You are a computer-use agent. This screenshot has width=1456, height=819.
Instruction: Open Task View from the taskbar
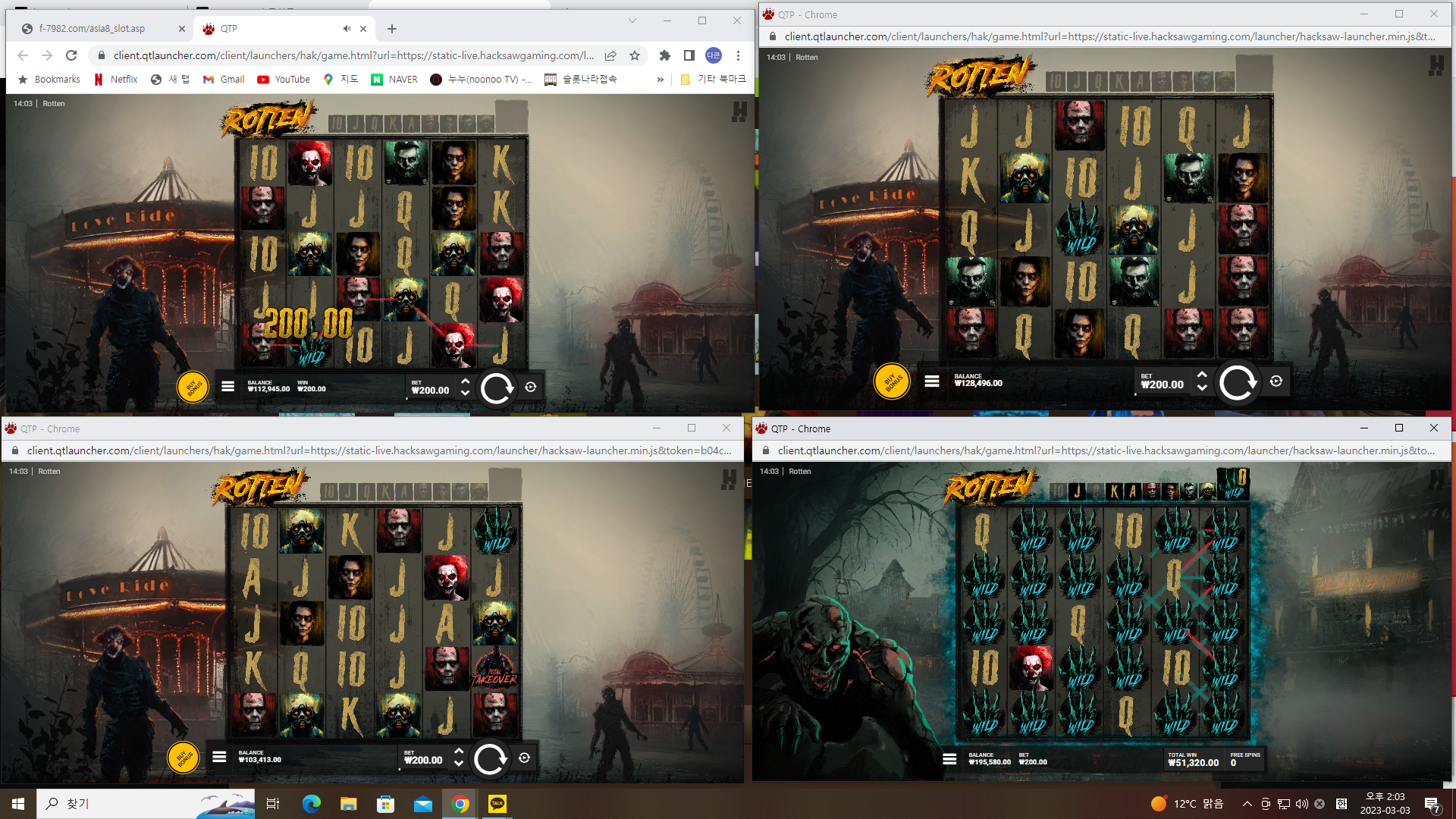tap(273, 804)
